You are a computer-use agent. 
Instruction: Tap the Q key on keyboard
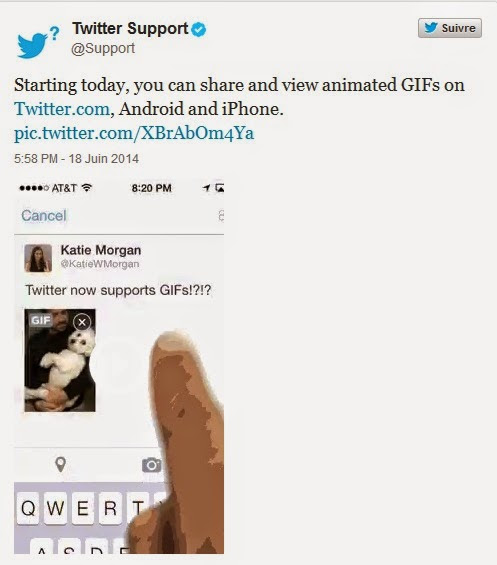[x=28, y=508]
